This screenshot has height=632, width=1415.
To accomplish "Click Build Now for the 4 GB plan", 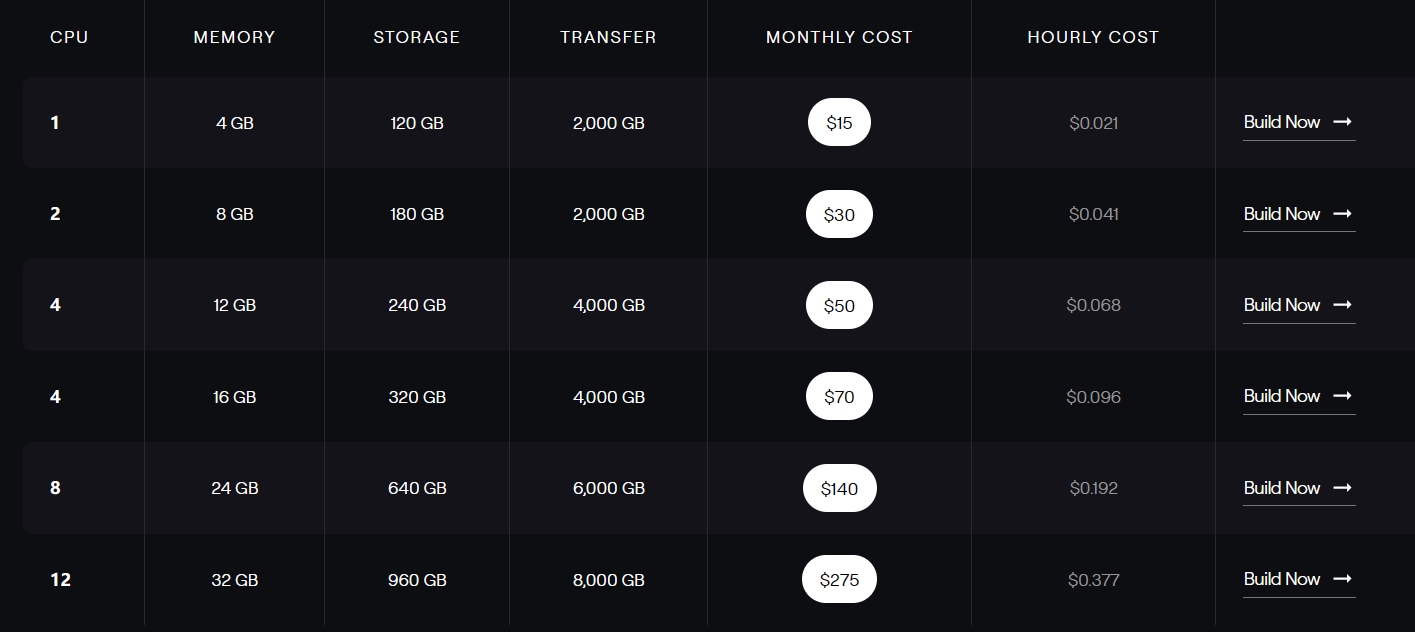I will 1282,122.
